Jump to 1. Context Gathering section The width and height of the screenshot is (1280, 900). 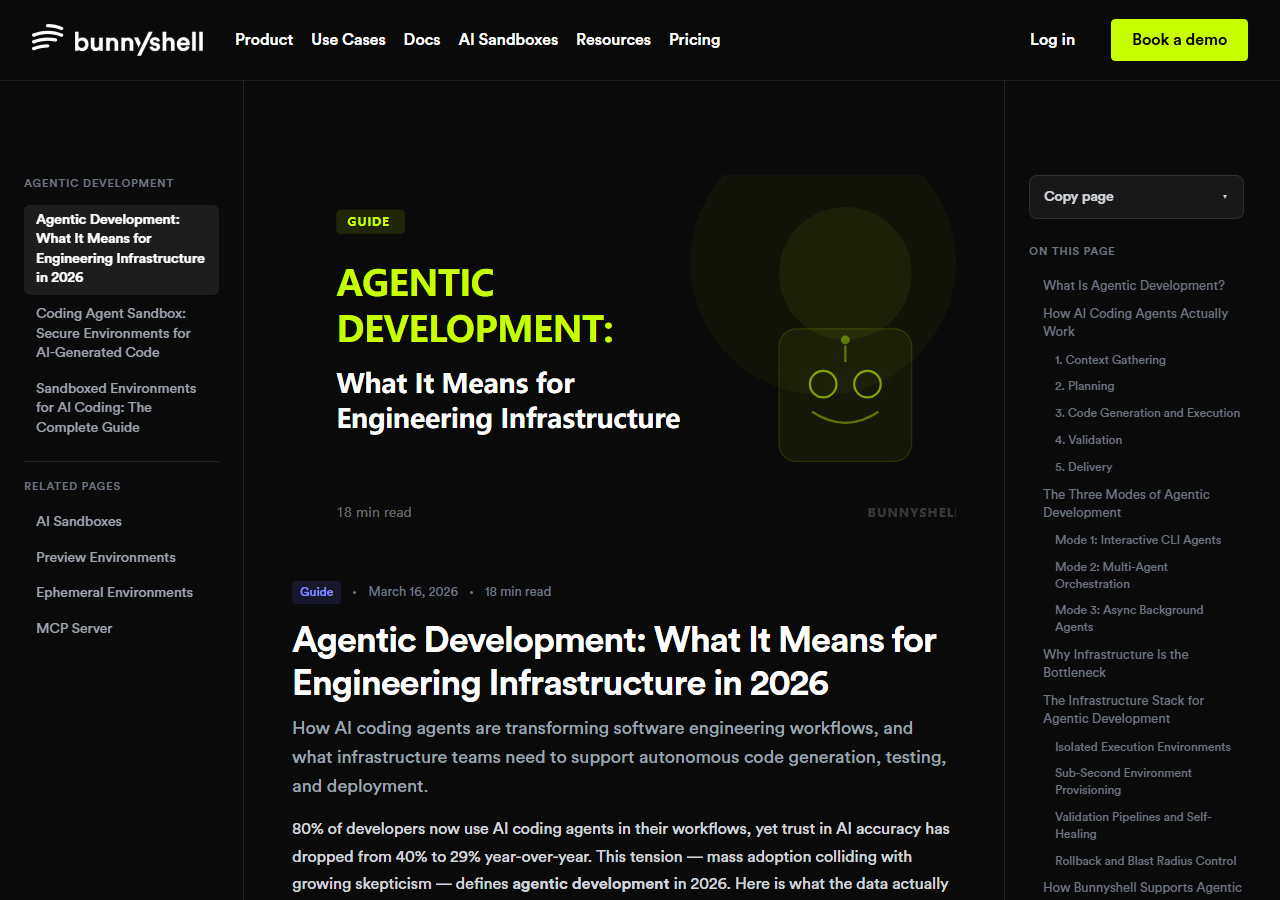point(1110,360)
